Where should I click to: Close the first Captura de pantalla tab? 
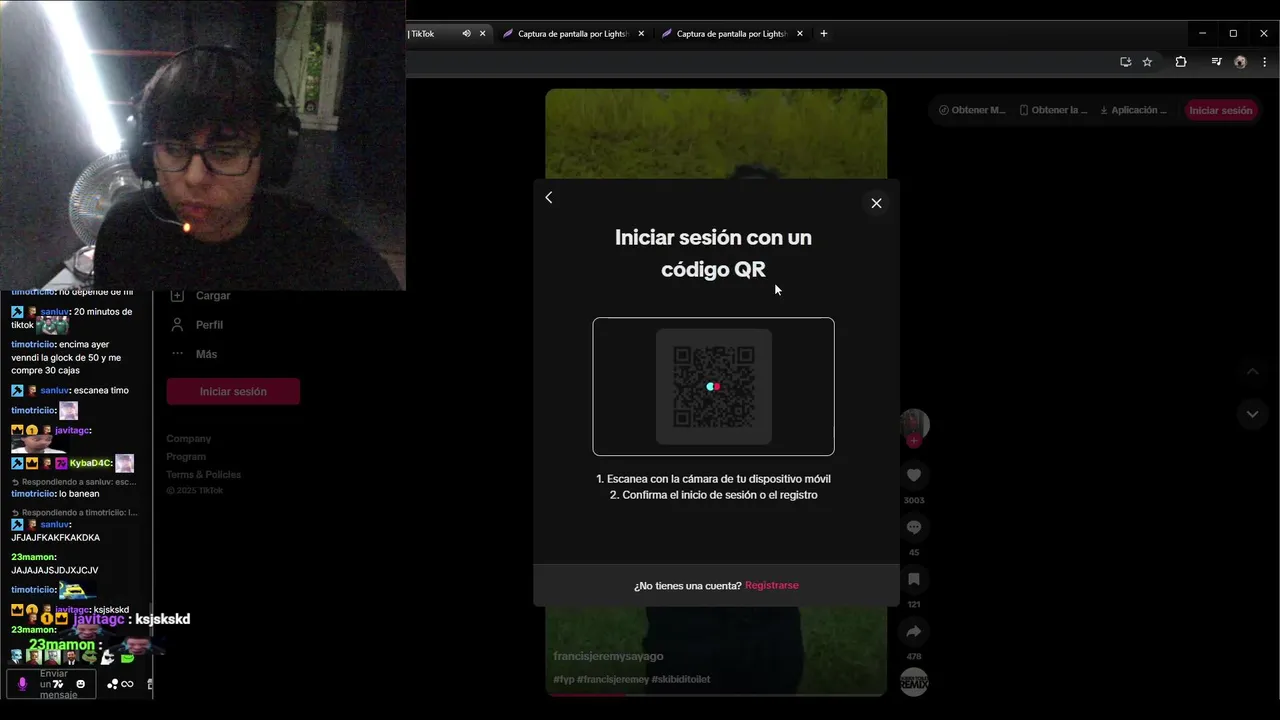(641, 33)
